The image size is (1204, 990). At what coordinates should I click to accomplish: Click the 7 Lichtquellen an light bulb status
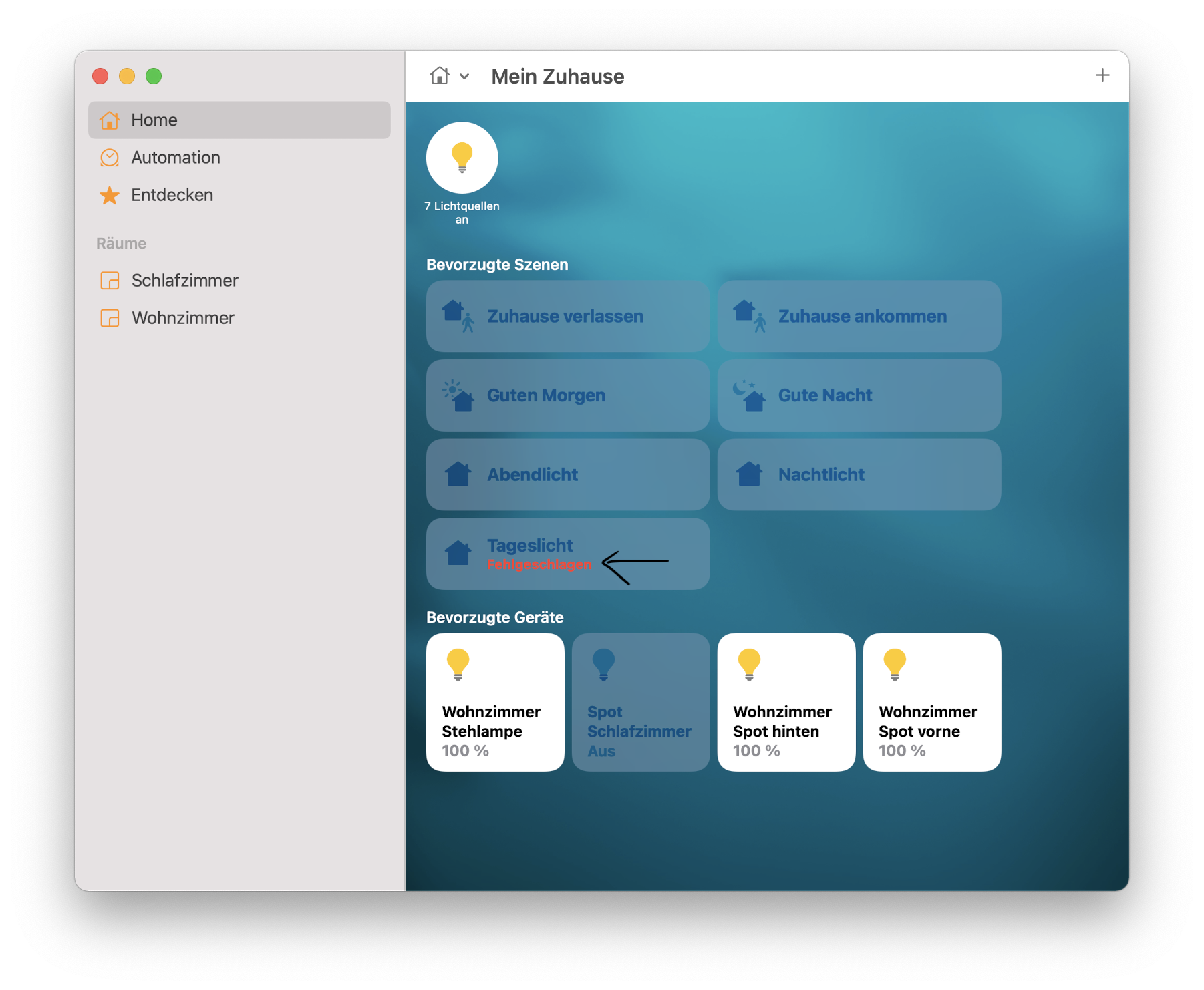tap(462, 158)
